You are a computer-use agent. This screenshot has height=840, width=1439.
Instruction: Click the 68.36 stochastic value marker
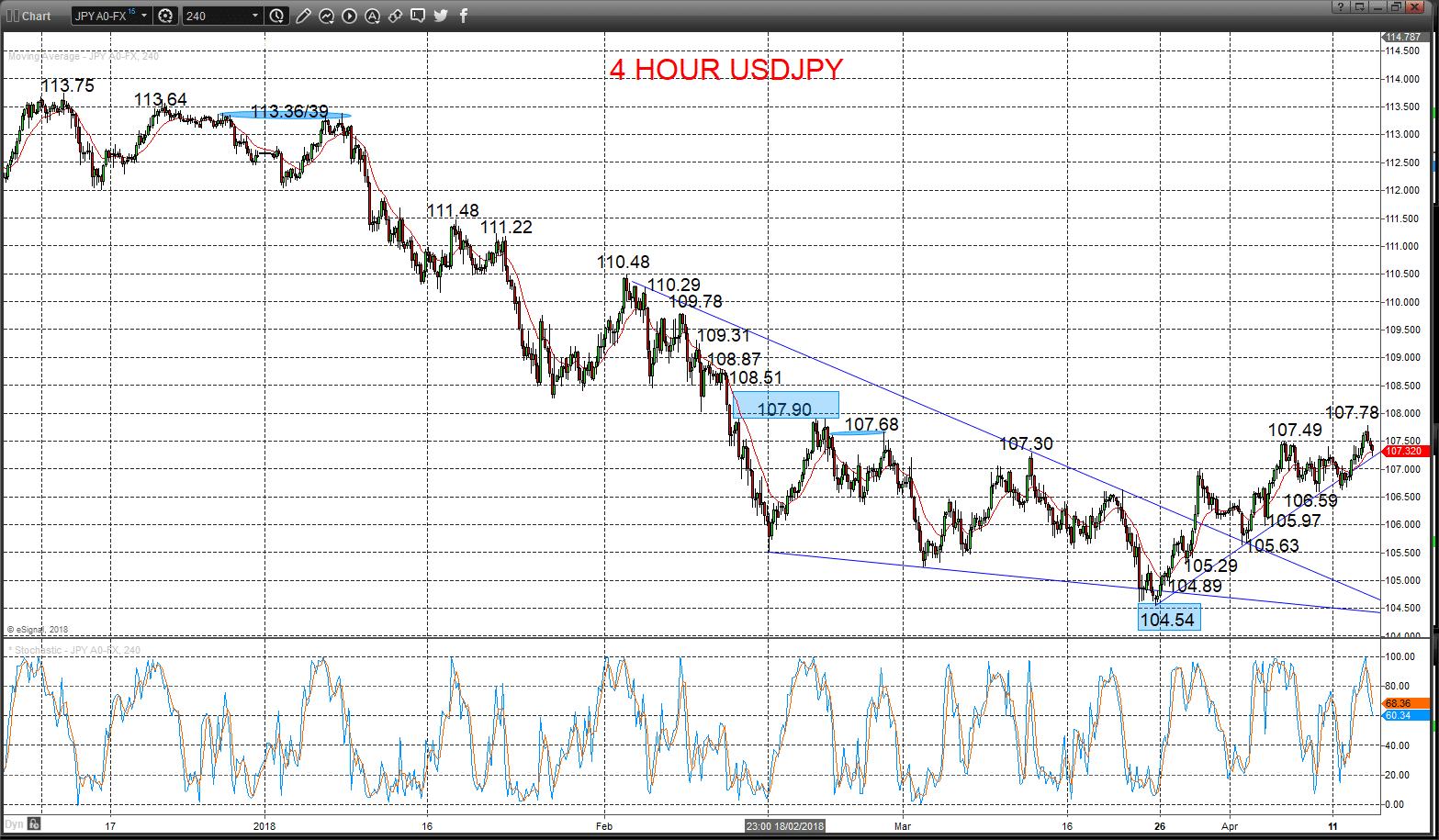point(1405,703)
